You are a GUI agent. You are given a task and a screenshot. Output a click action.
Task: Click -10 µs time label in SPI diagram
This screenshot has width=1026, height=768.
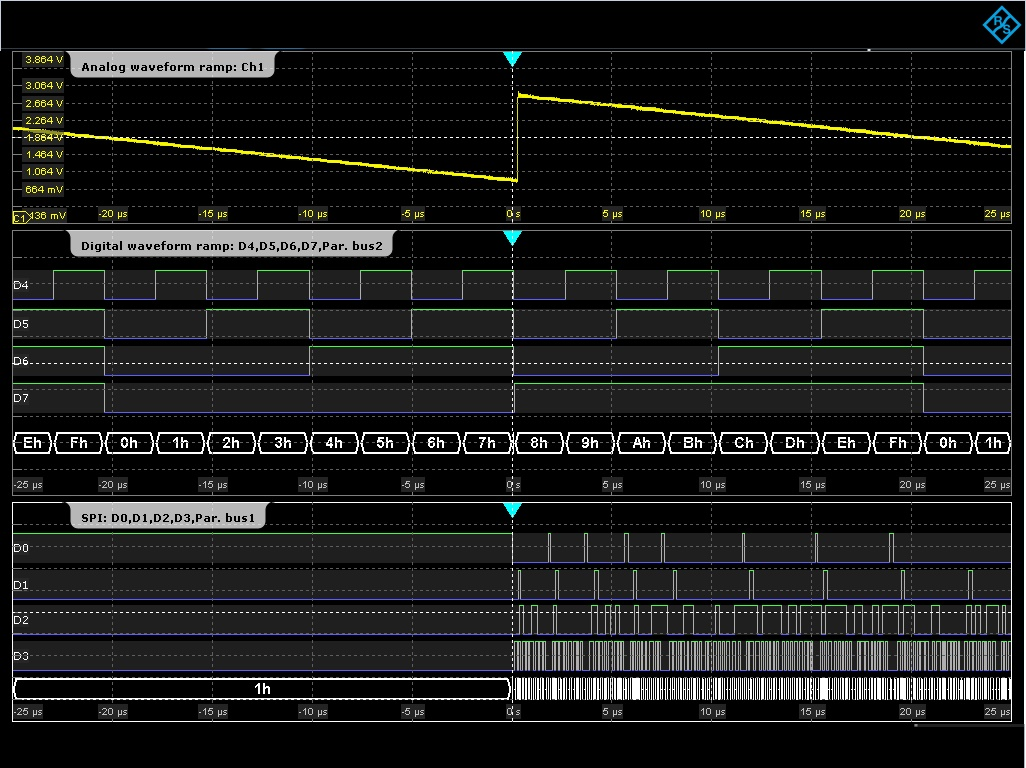(312, 712)
